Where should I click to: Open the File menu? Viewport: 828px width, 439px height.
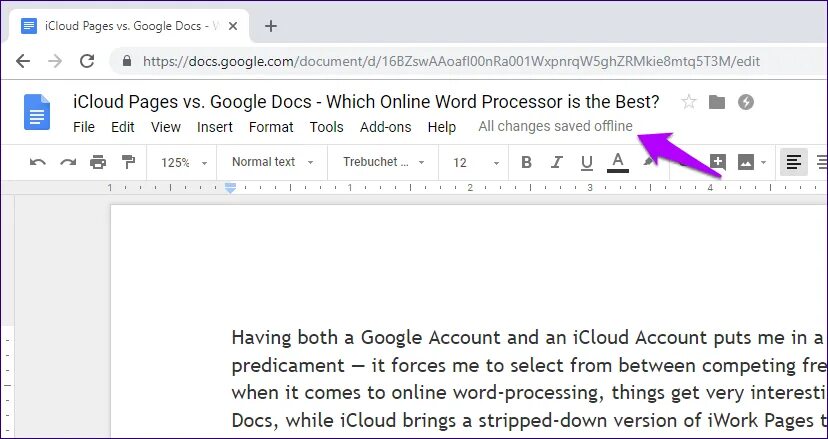coord(84,127)
